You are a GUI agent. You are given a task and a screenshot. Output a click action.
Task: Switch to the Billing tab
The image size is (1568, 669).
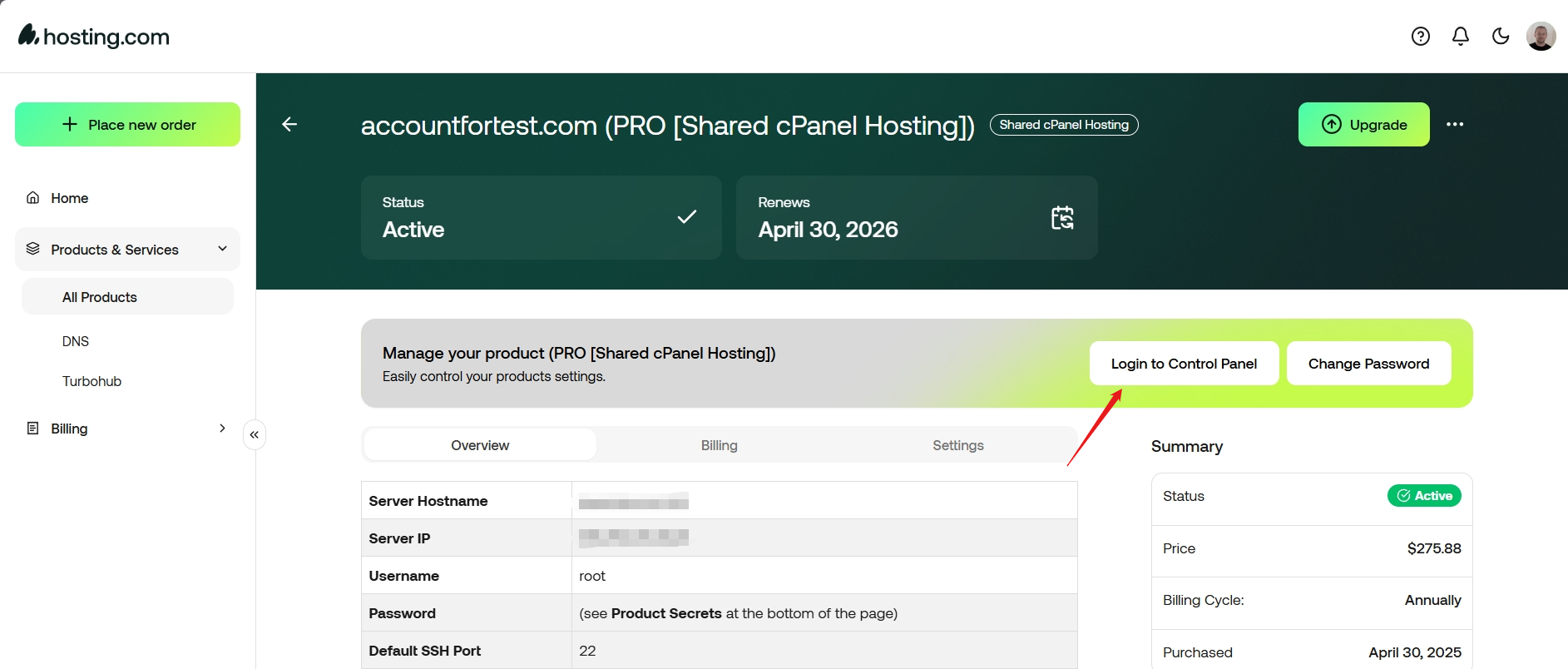pos(720,445)
